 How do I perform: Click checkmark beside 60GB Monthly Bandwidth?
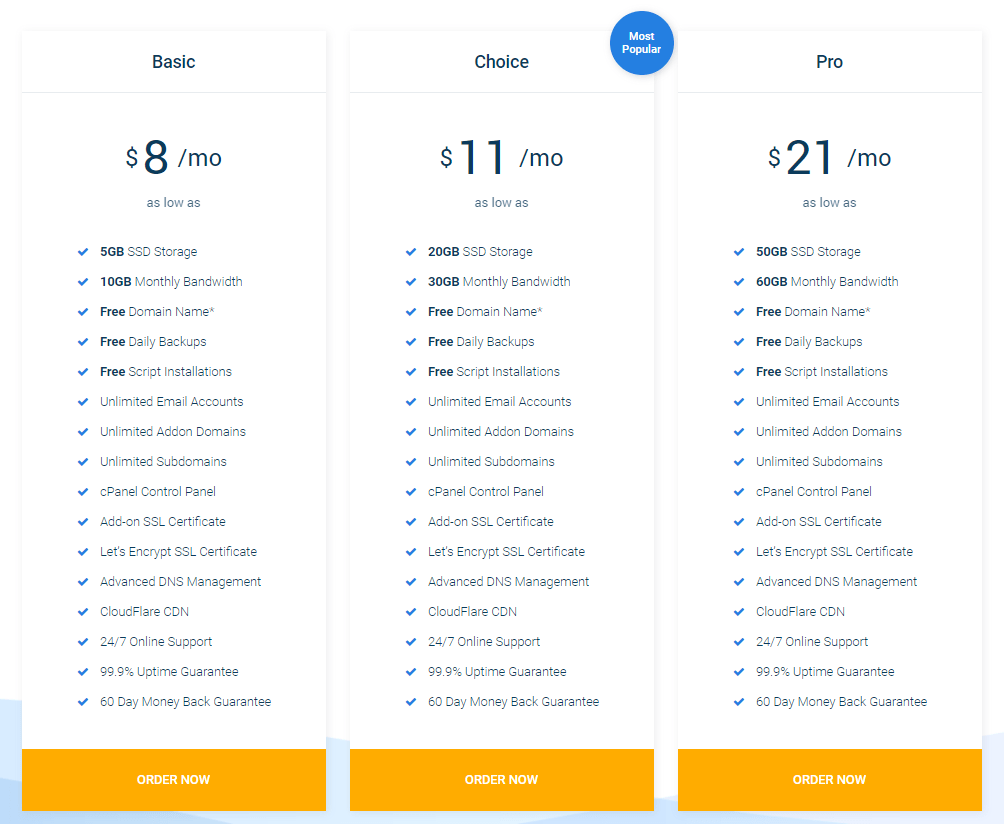pos(739,282)
